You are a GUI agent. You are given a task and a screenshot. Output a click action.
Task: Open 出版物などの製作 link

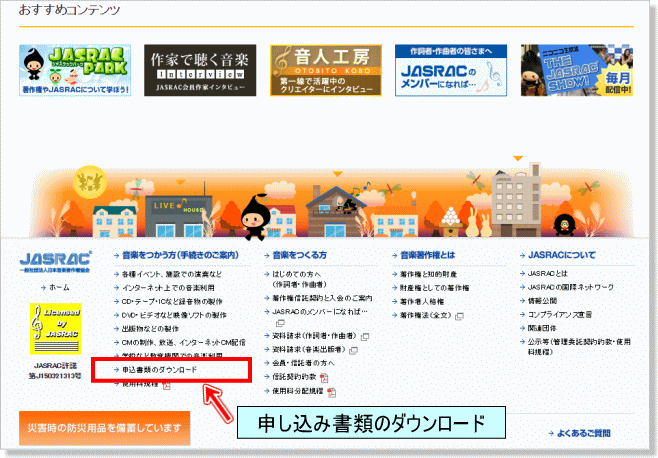pos(150,329)
